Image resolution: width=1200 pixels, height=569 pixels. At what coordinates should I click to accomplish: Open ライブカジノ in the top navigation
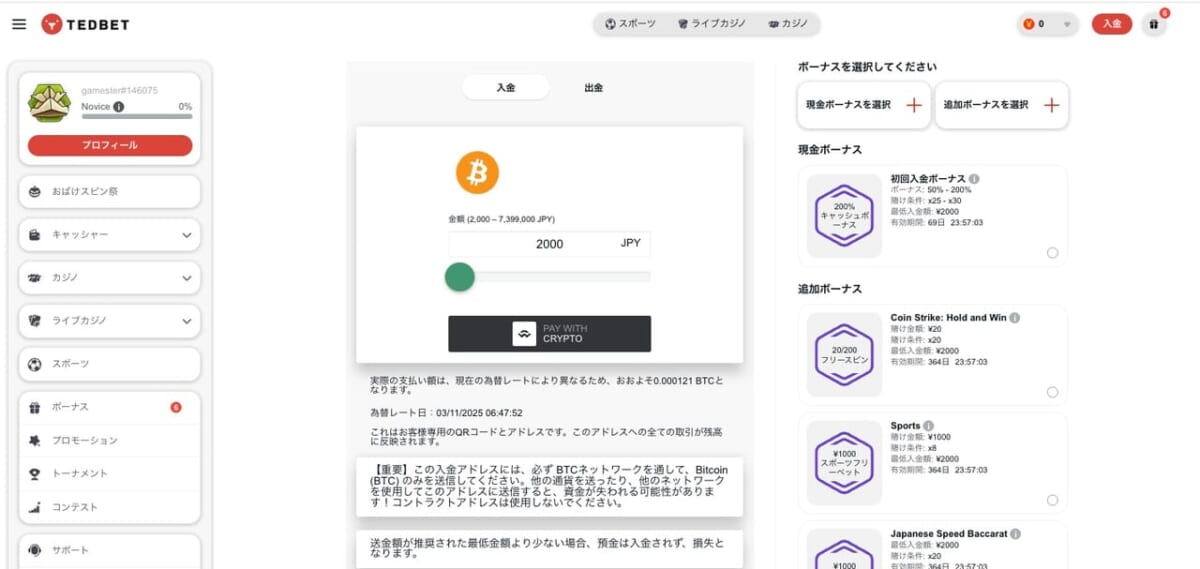(711, 23)
